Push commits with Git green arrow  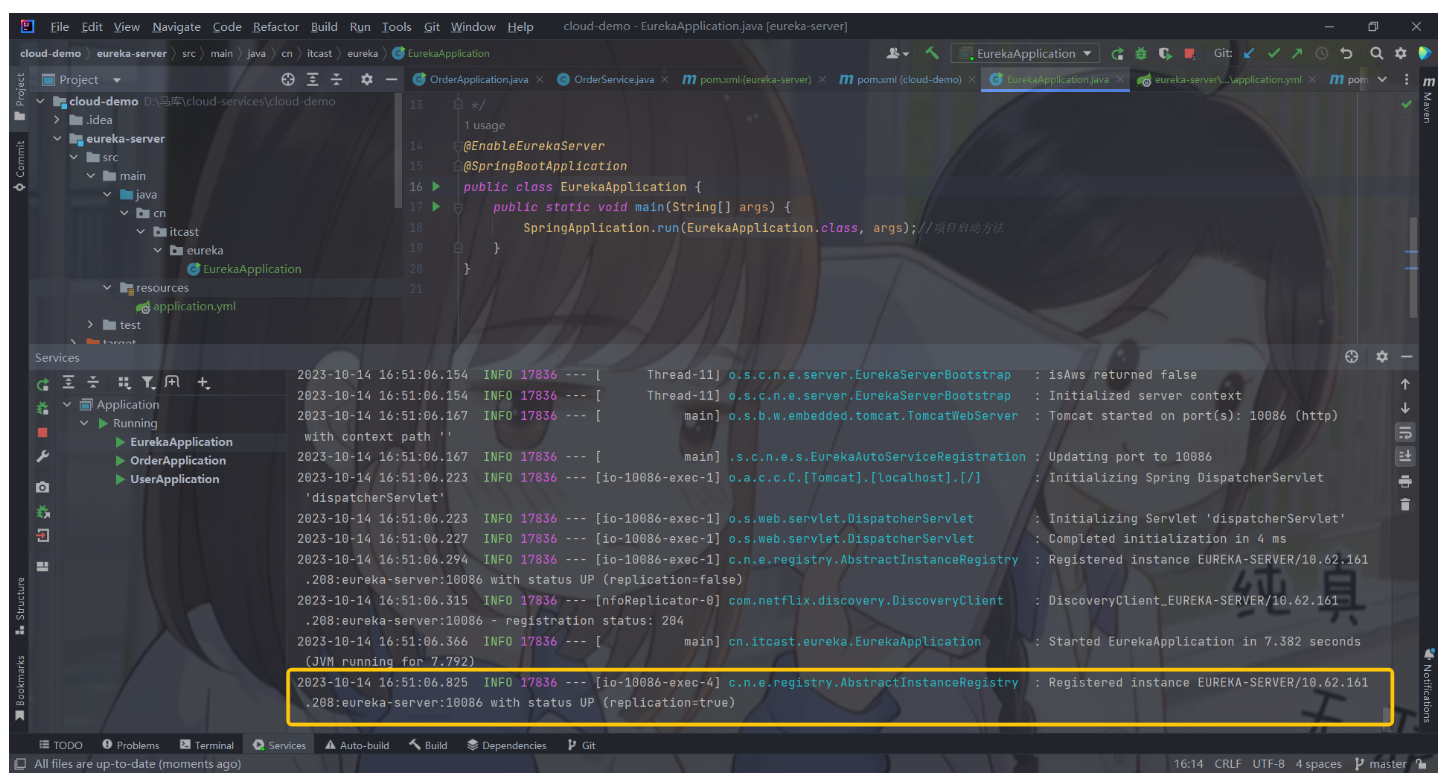1297,54
